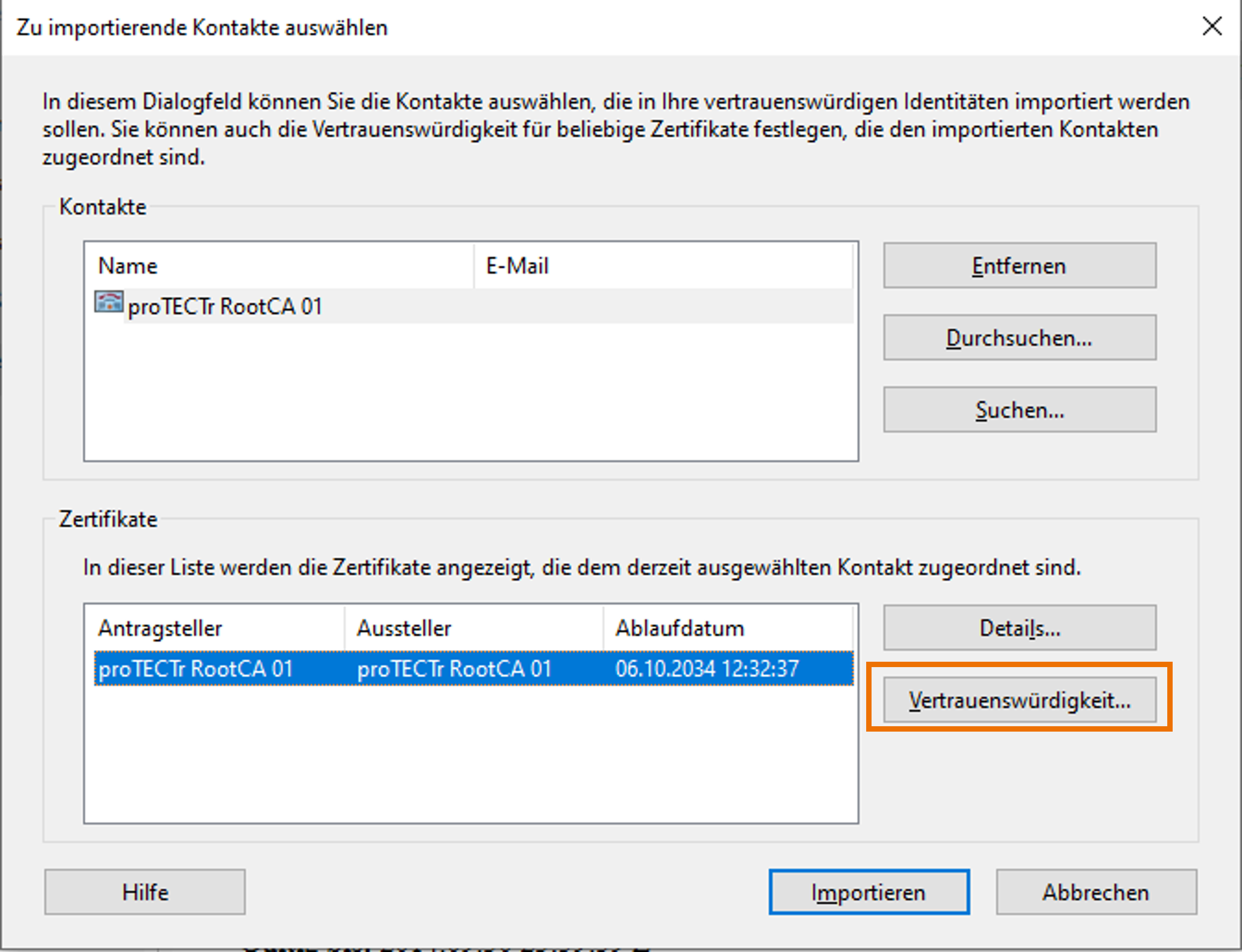Sort certificates by Antragsteller column
This screenshot has height=952, width=1242.
218,628
